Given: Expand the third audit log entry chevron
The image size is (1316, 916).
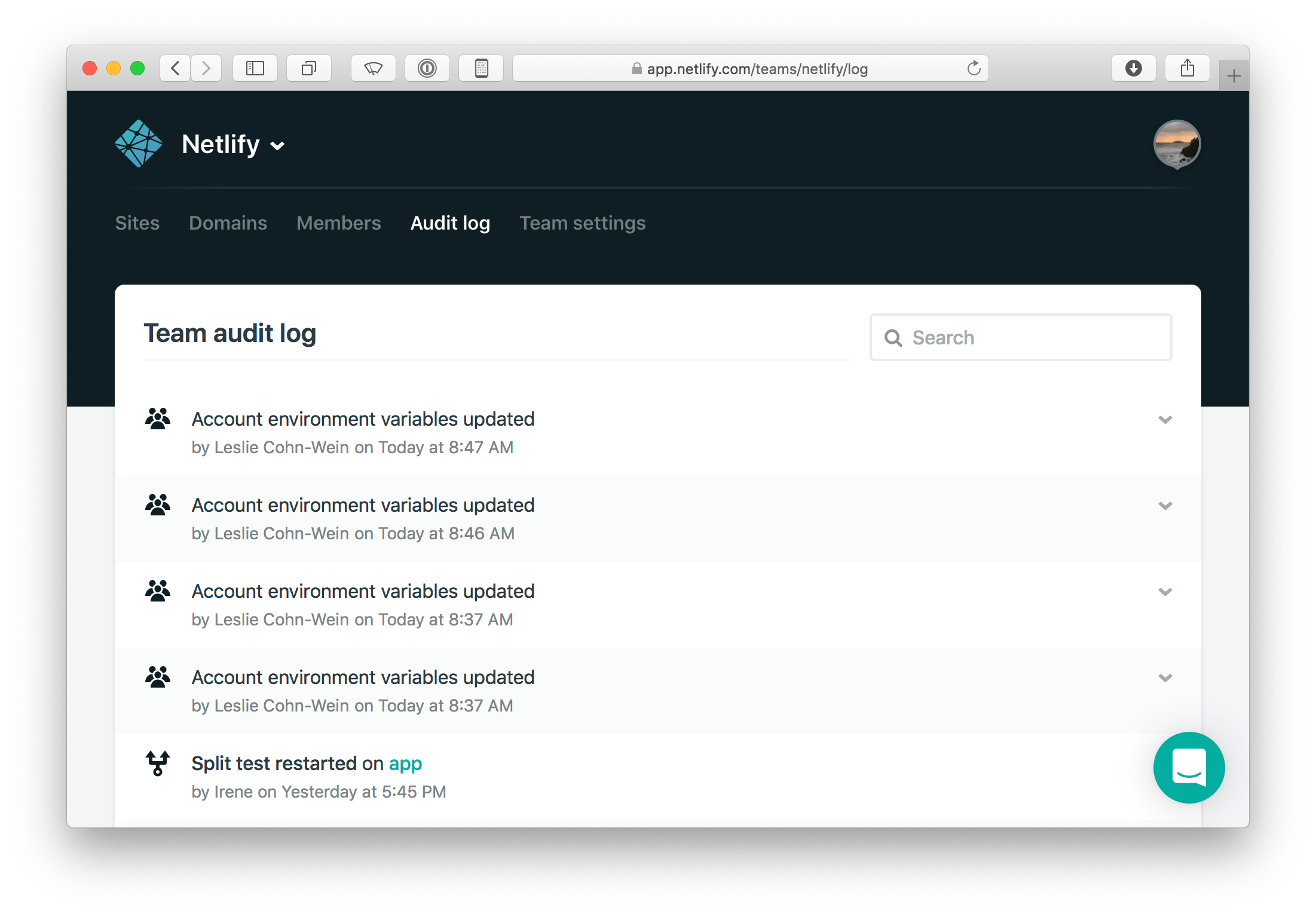Looking at the screenshot, I should 1164,591.
